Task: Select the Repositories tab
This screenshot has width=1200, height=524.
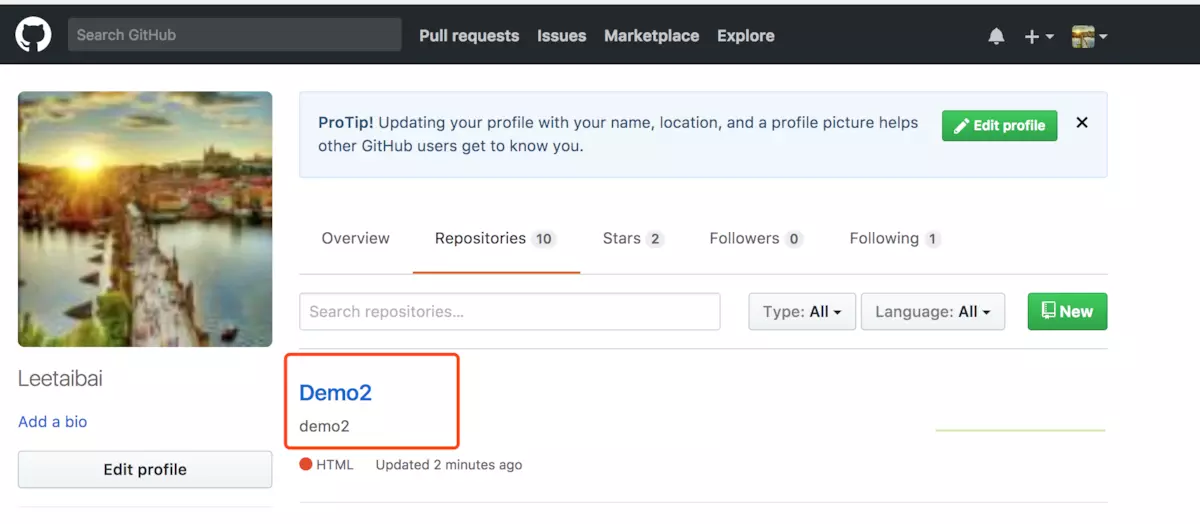Action: coord(495,238)
